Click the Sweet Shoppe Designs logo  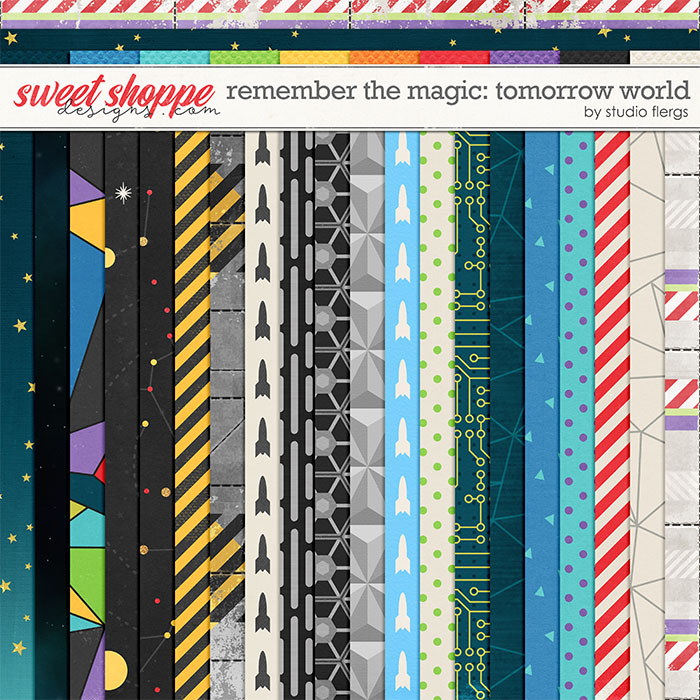click(116, 98)
